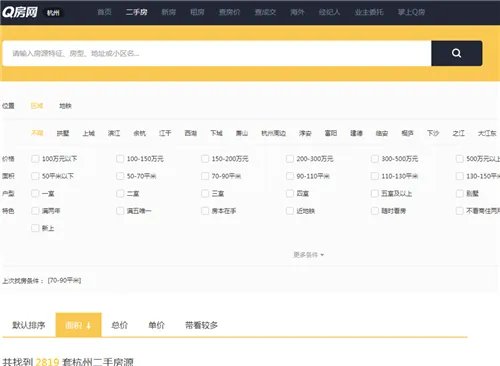Switch location filter to 地铁
Image resolution: width=500 pixels, height=366 pixels.
(65, 106)
